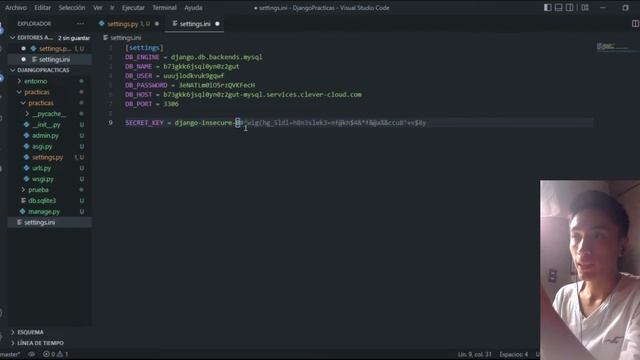Click the webcam video overlay
The width and height of the screenshot is (640, 360).
[x=590, y=270]
